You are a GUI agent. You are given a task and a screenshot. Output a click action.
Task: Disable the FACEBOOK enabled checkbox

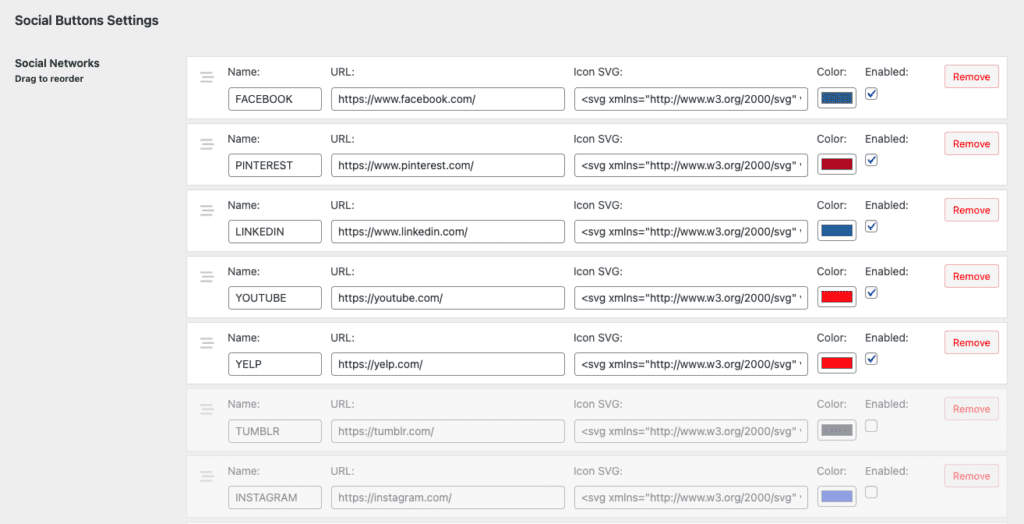tap(871, 94)
